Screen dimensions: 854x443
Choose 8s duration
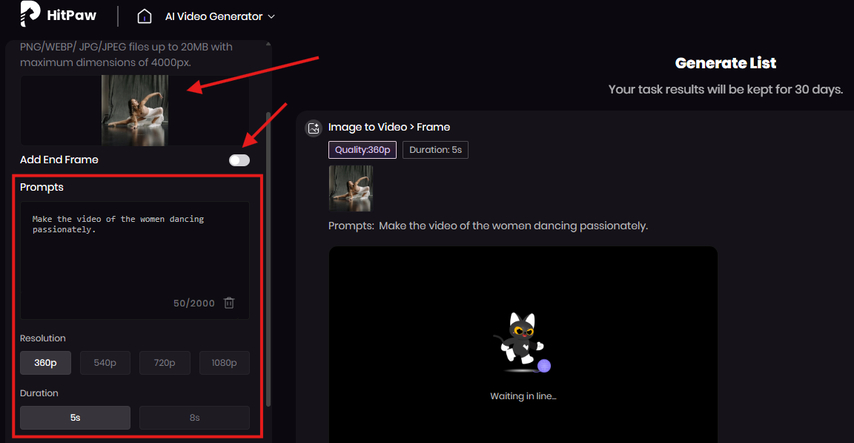point(194,418)
